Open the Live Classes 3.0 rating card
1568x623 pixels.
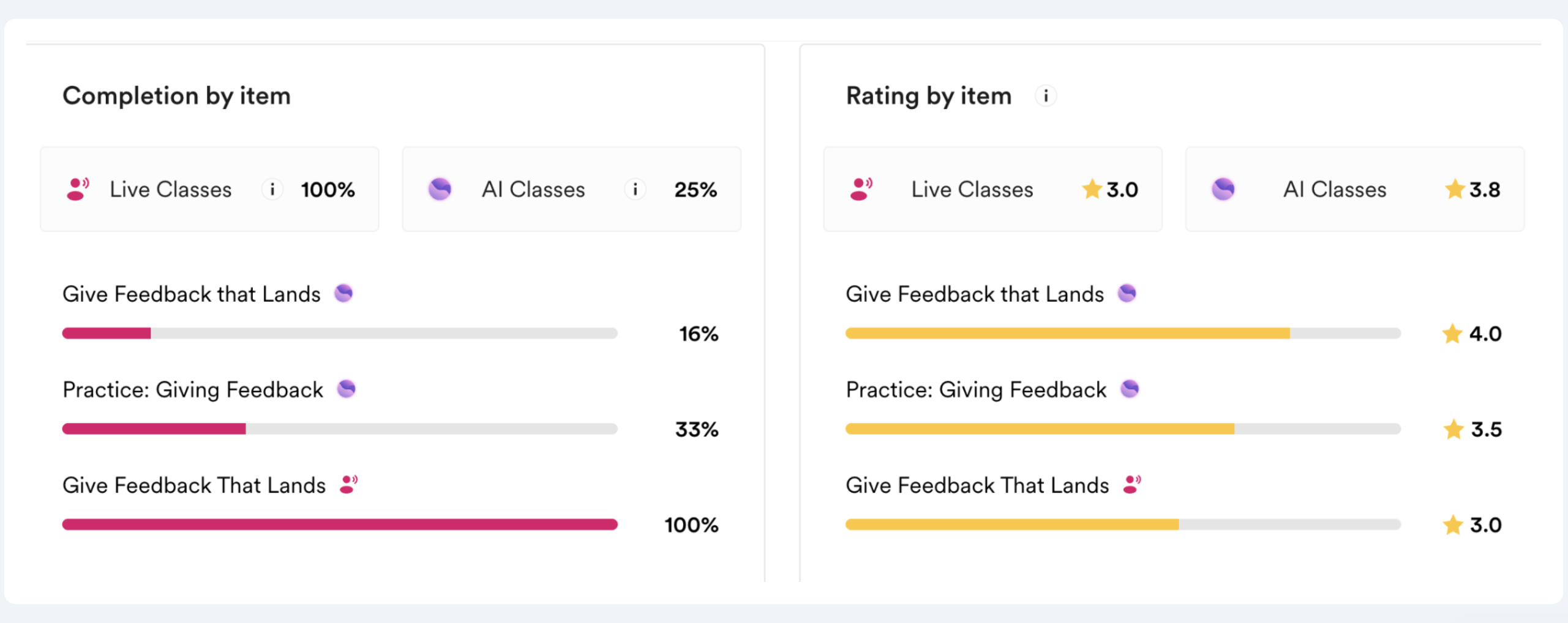[x=993, y=189]
